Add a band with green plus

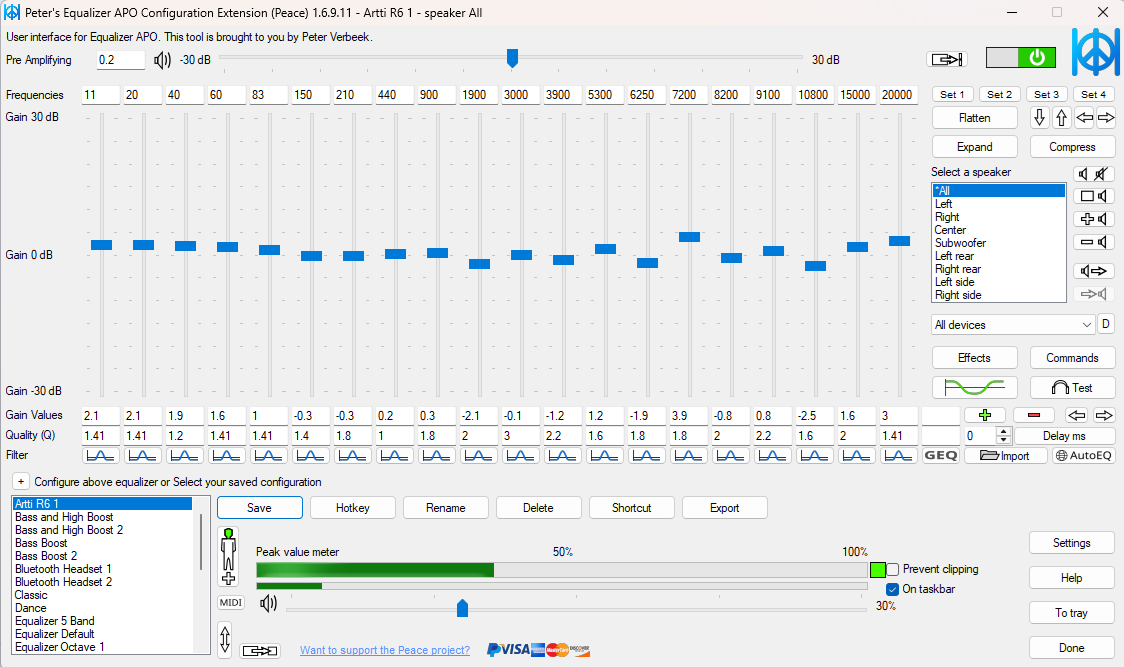click(x=985, y=415)
